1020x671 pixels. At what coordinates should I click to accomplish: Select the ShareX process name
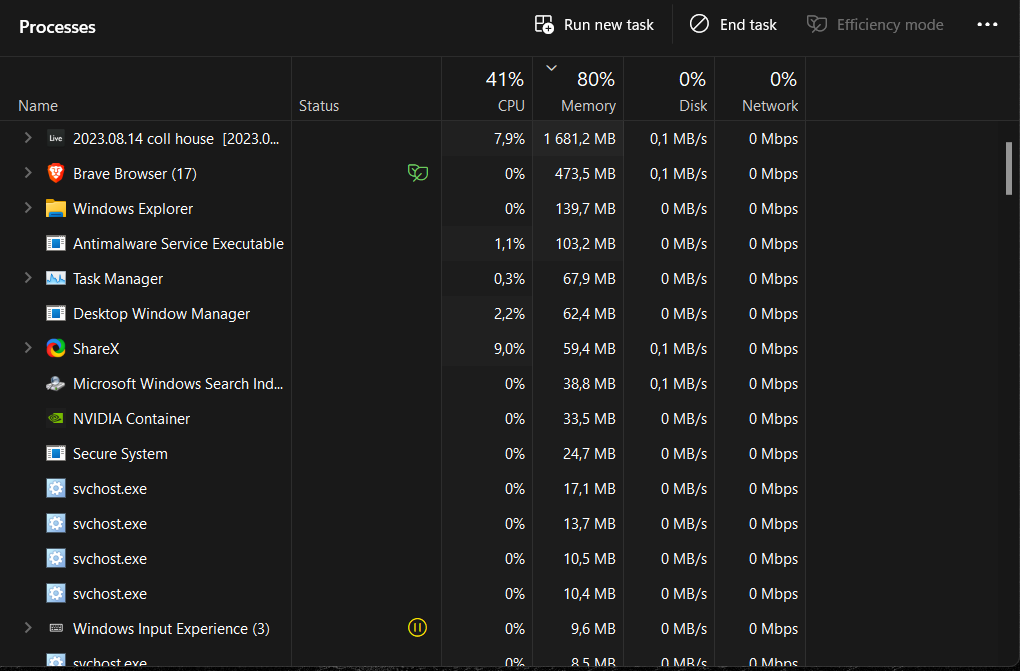click(x=96, y=349)
